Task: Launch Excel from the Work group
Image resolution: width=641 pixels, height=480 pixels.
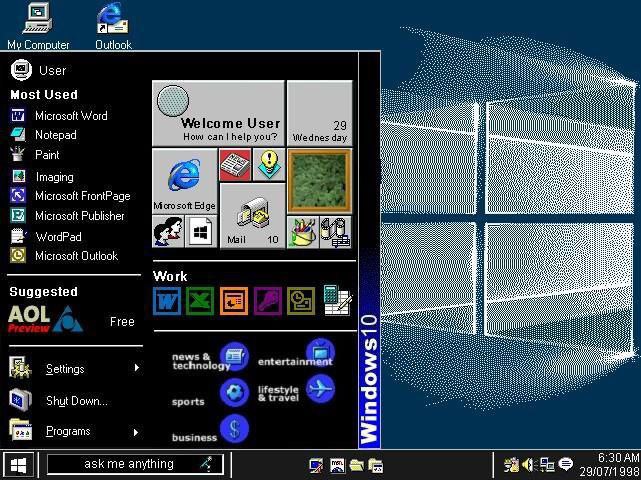Action: [200, 301]
